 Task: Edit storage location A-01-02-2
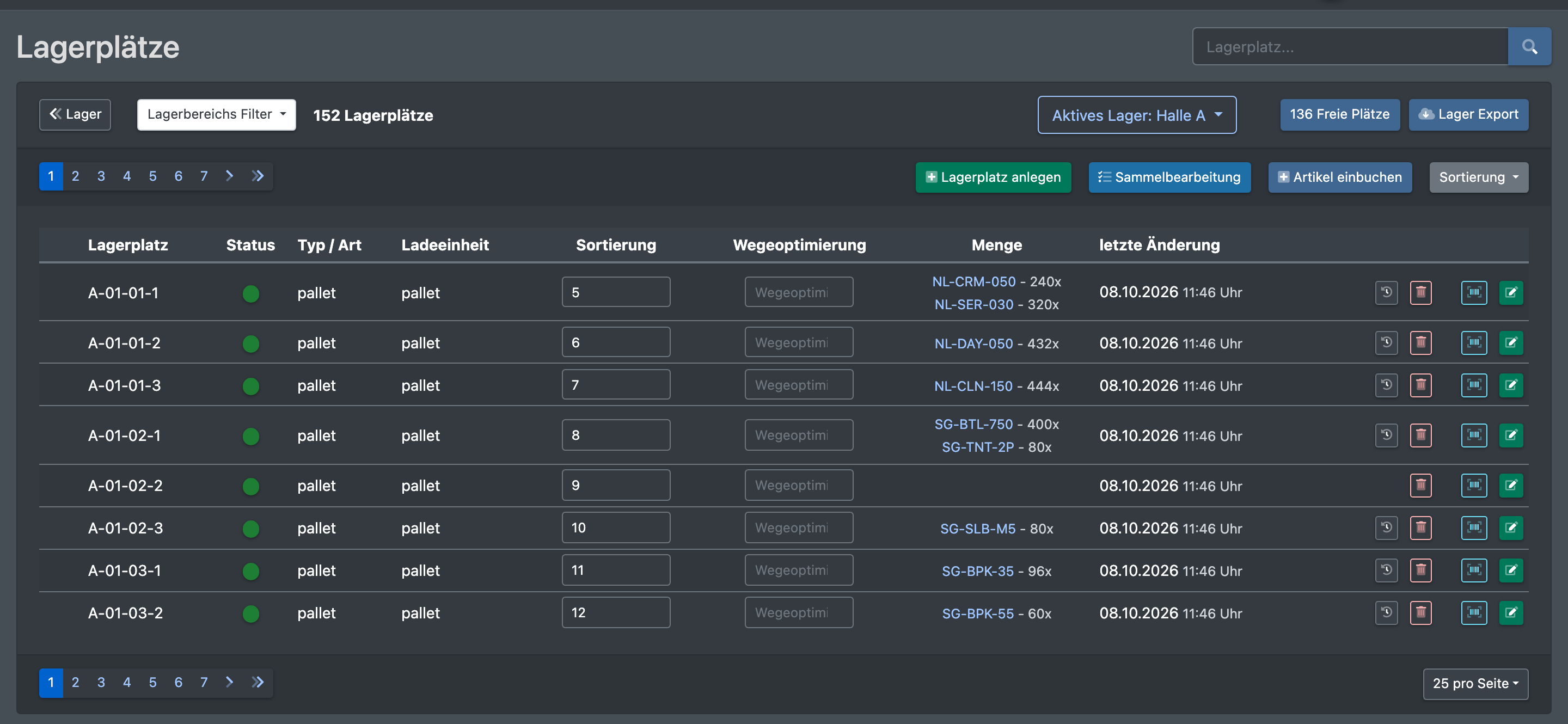point(1511,485)
